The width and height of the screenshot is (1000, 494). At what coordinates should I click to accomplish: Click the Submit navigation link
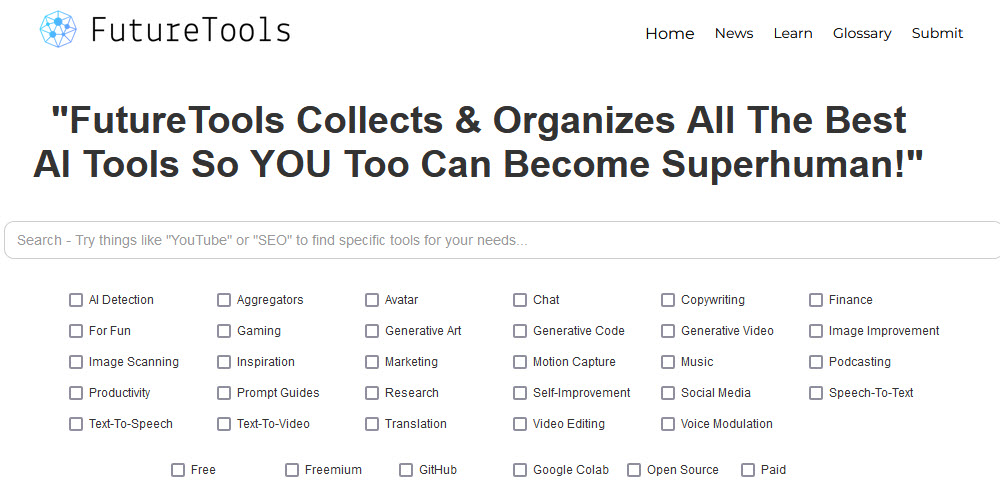tap(937, 33)
